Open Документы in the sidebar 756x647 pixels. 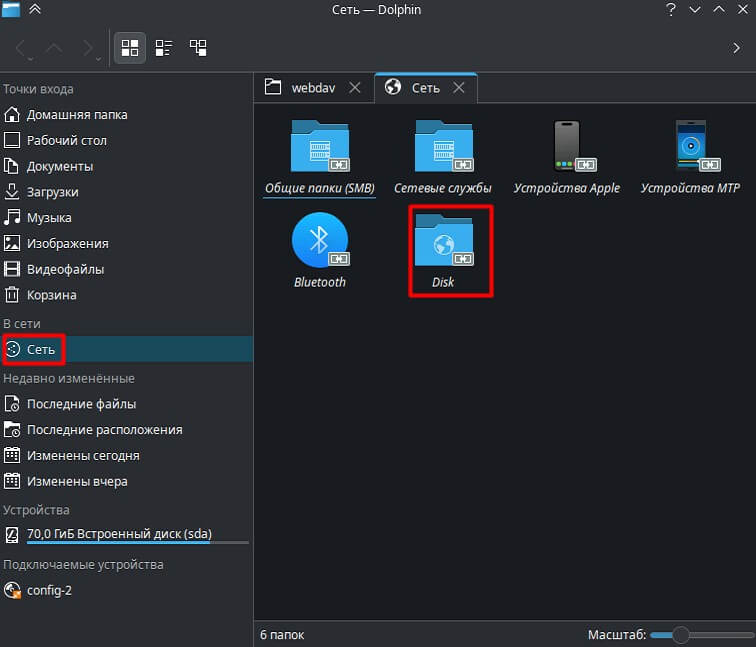[x=126, y=166]
